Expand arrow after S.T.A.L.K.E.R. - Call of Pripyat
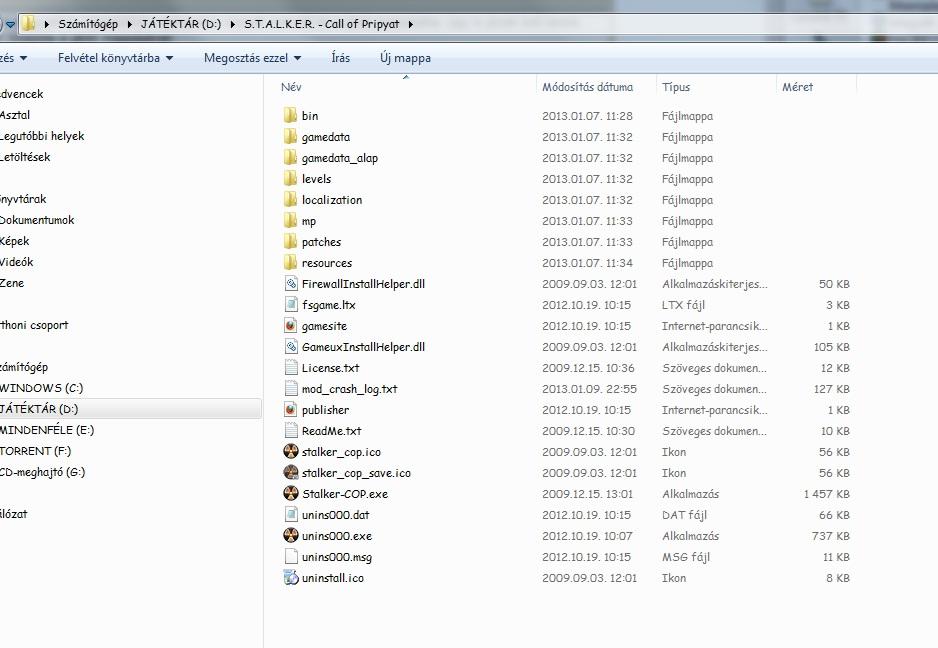 point(410,25)
